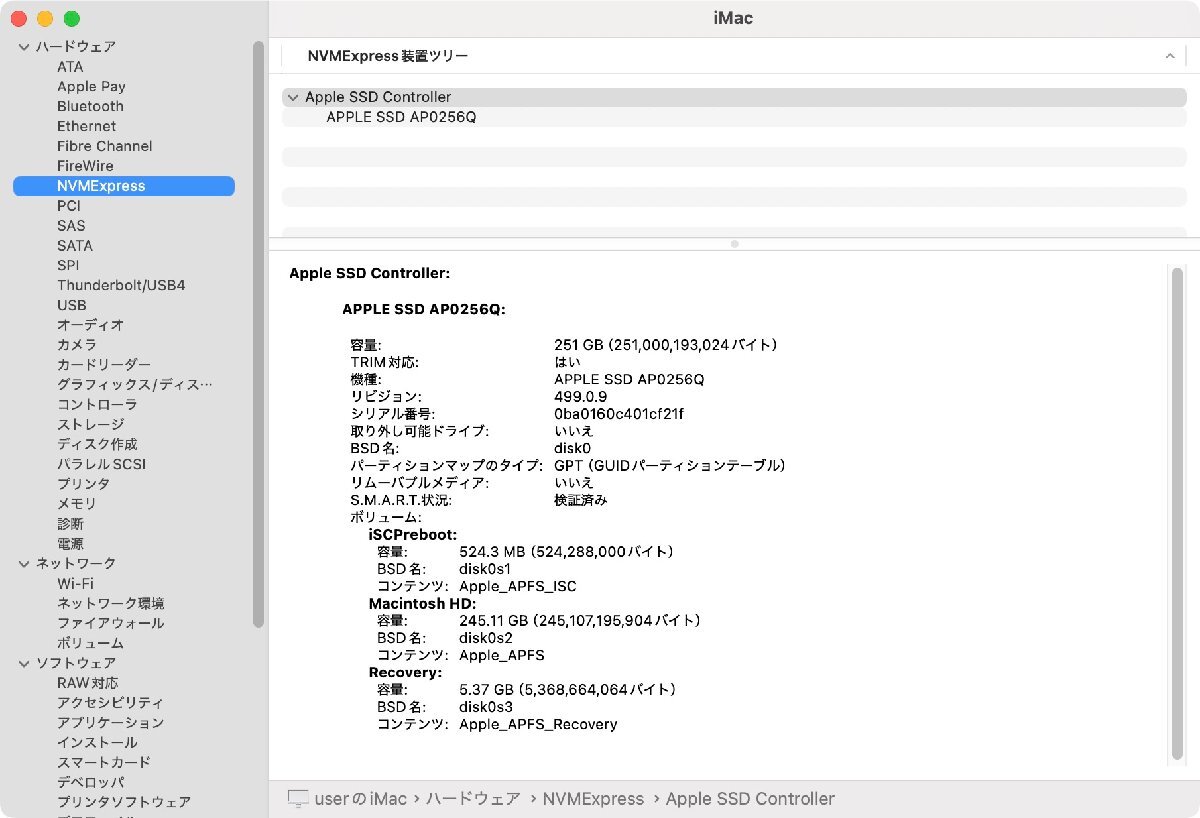Select メモリ in the sidebar
Screen dimensions: 1200x818
click(77, 504)
